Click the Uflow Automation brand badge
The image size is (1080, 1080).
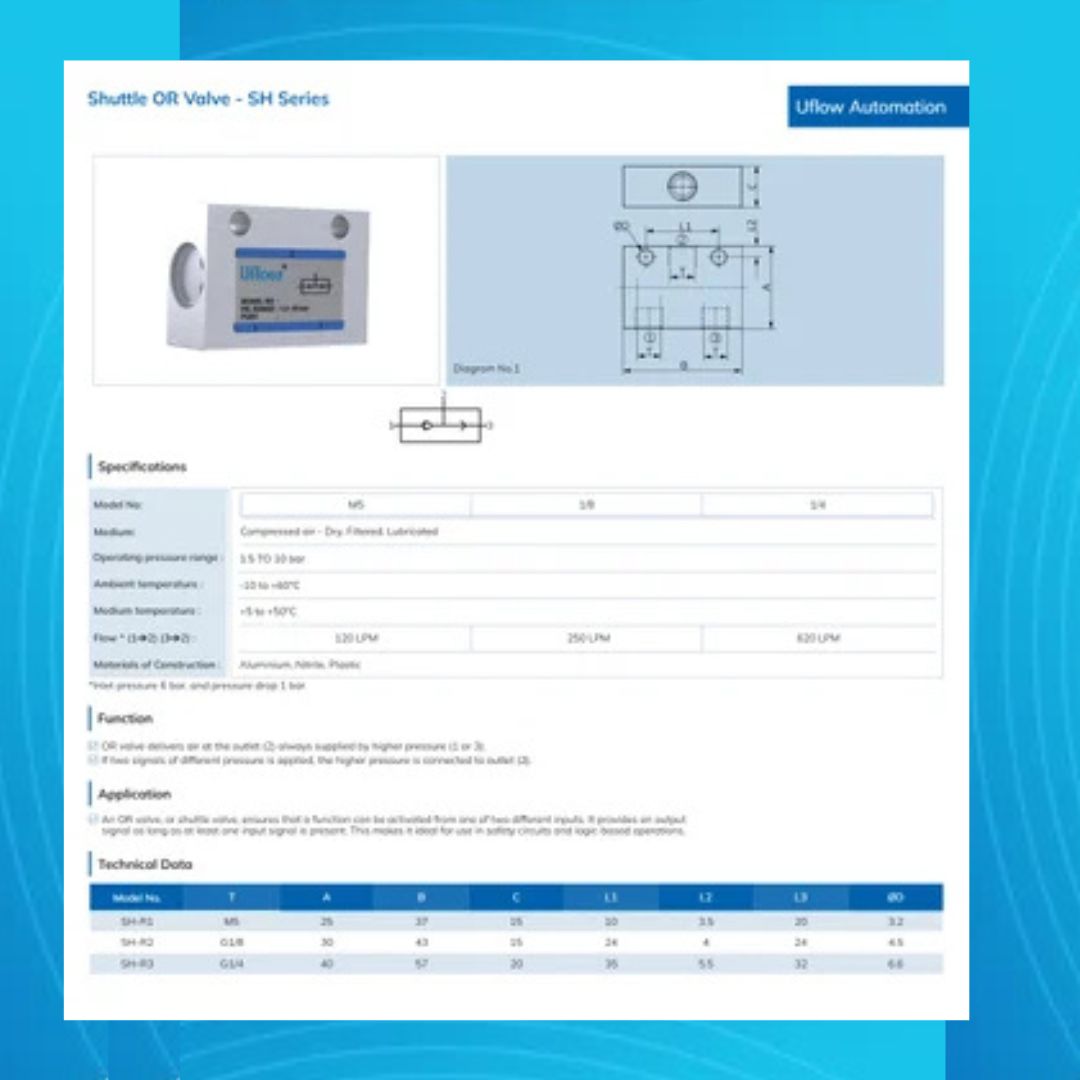(878, 107)
